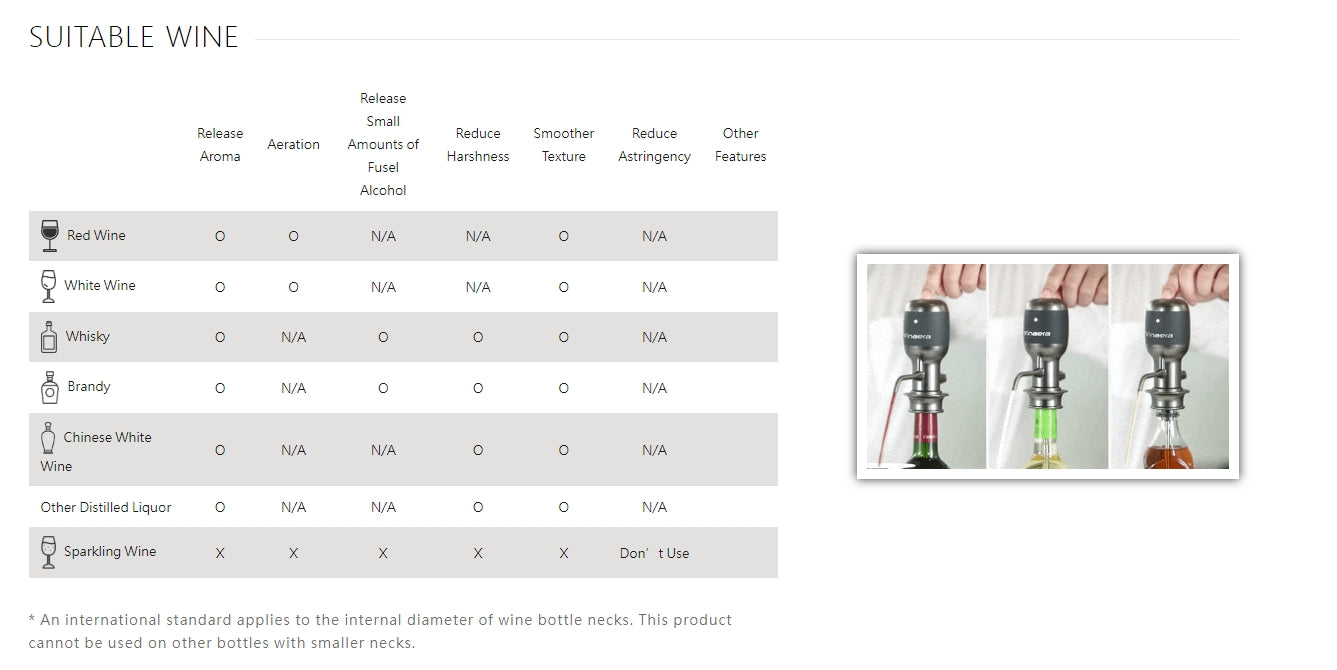Click the Chinese White Wine bottle icon
Viewport: 1337px width, 670px height.
click(48, 438)
